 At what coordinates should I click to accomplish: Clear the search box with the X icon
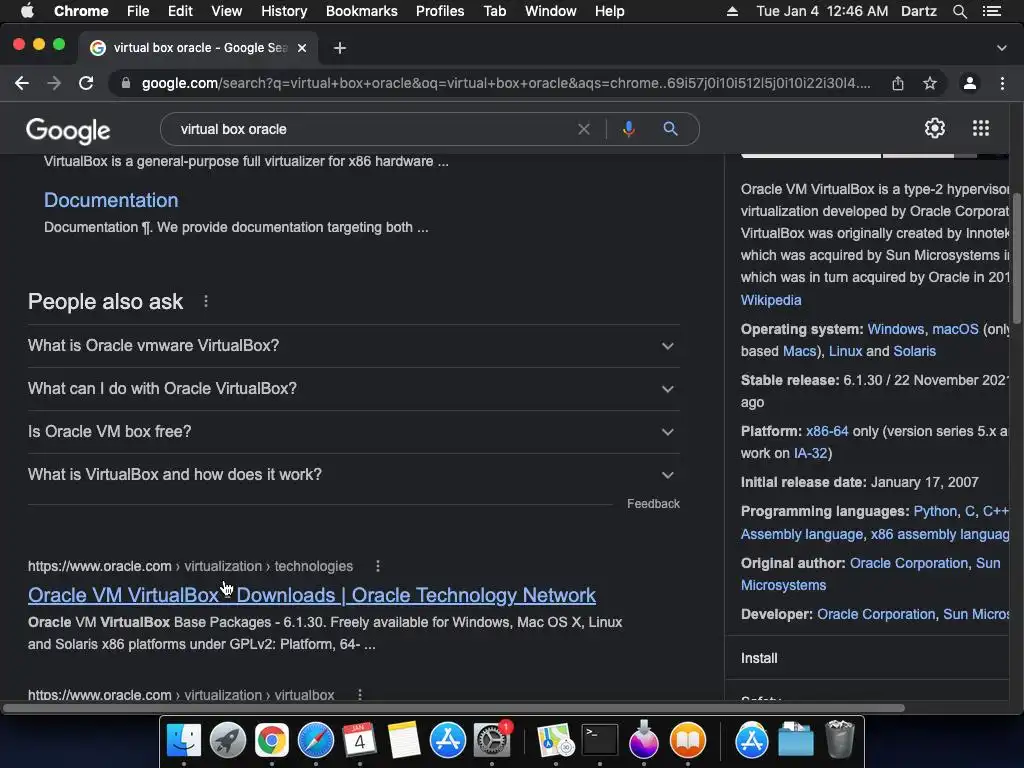(584, 129)
